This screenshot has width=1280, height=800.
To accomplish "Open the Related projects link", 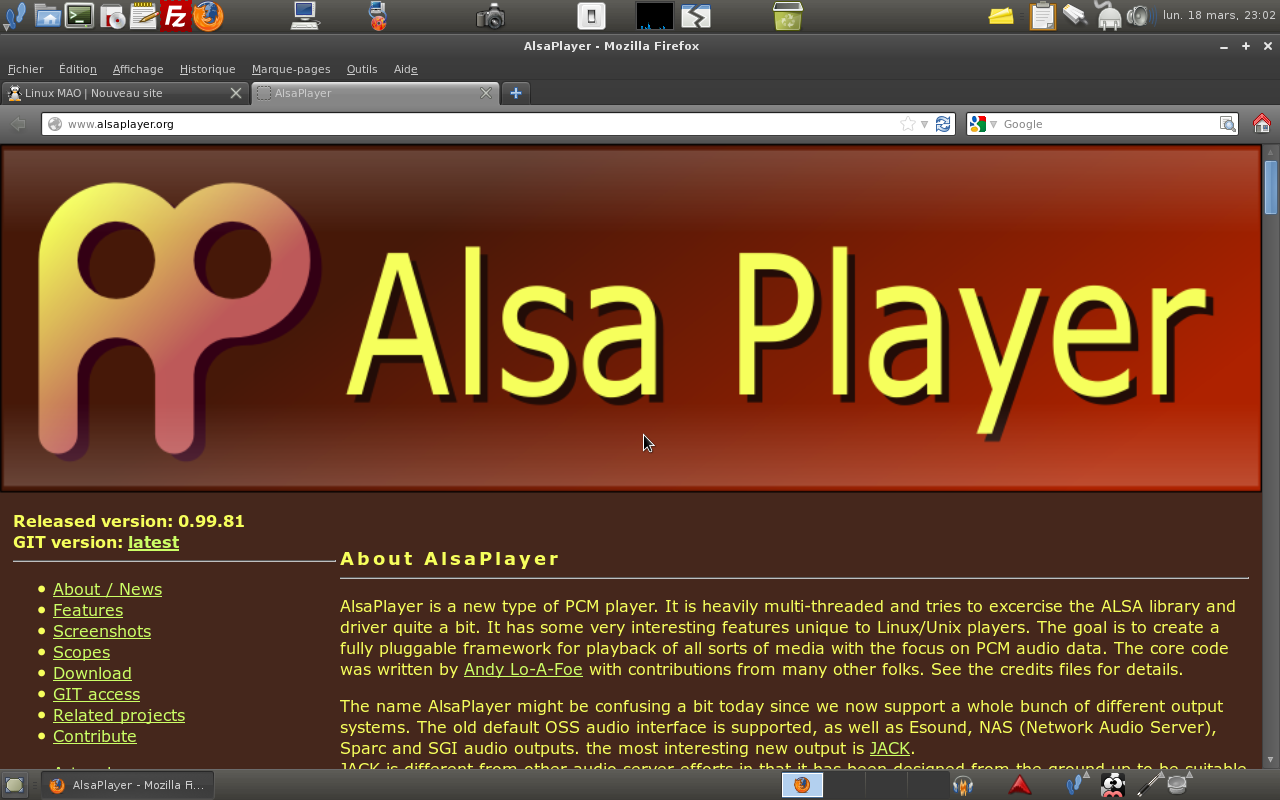I will click(119, 715).
